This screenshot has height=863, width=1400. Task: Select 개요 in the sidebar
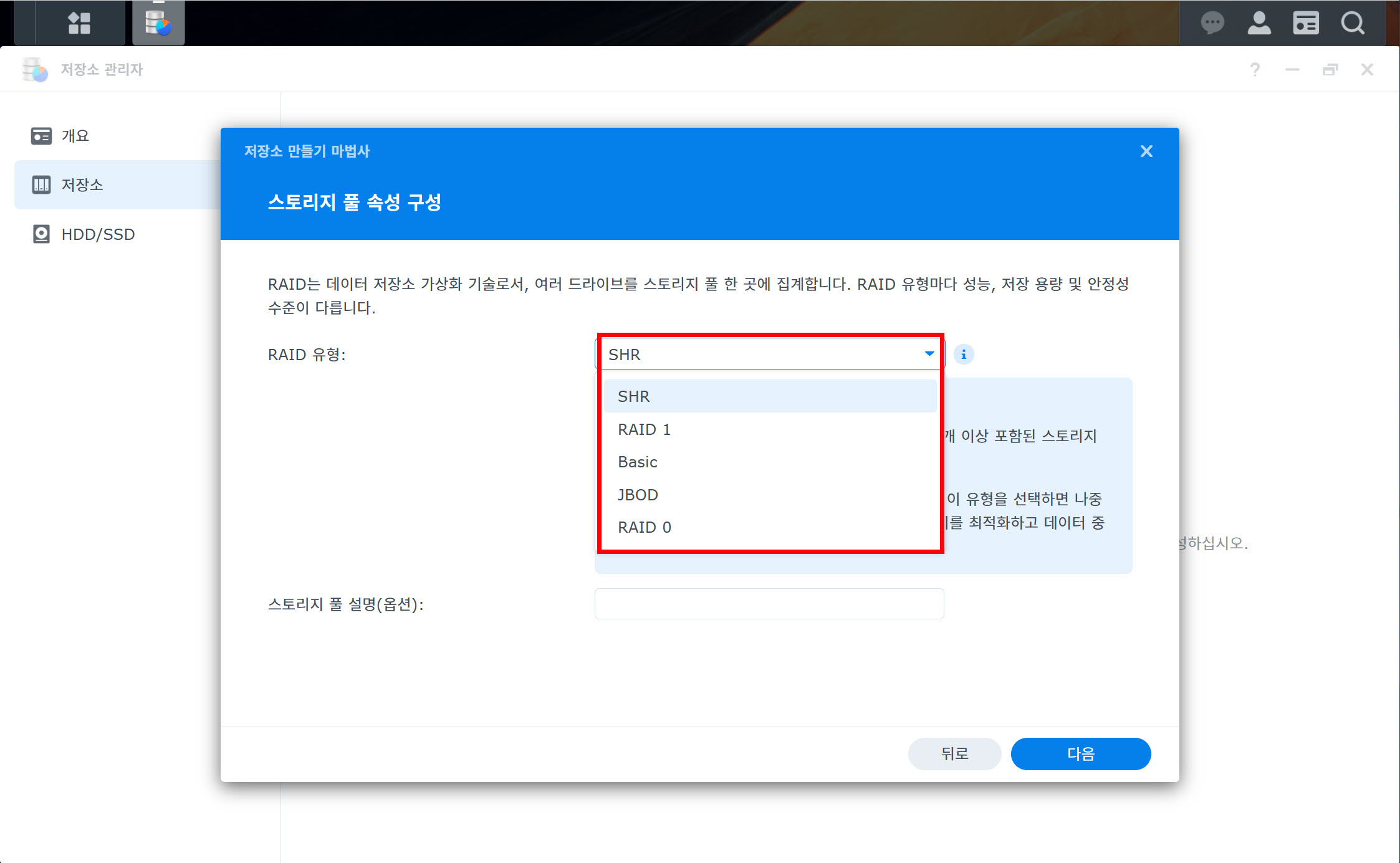pyautogui.click(x=75, y=136)
